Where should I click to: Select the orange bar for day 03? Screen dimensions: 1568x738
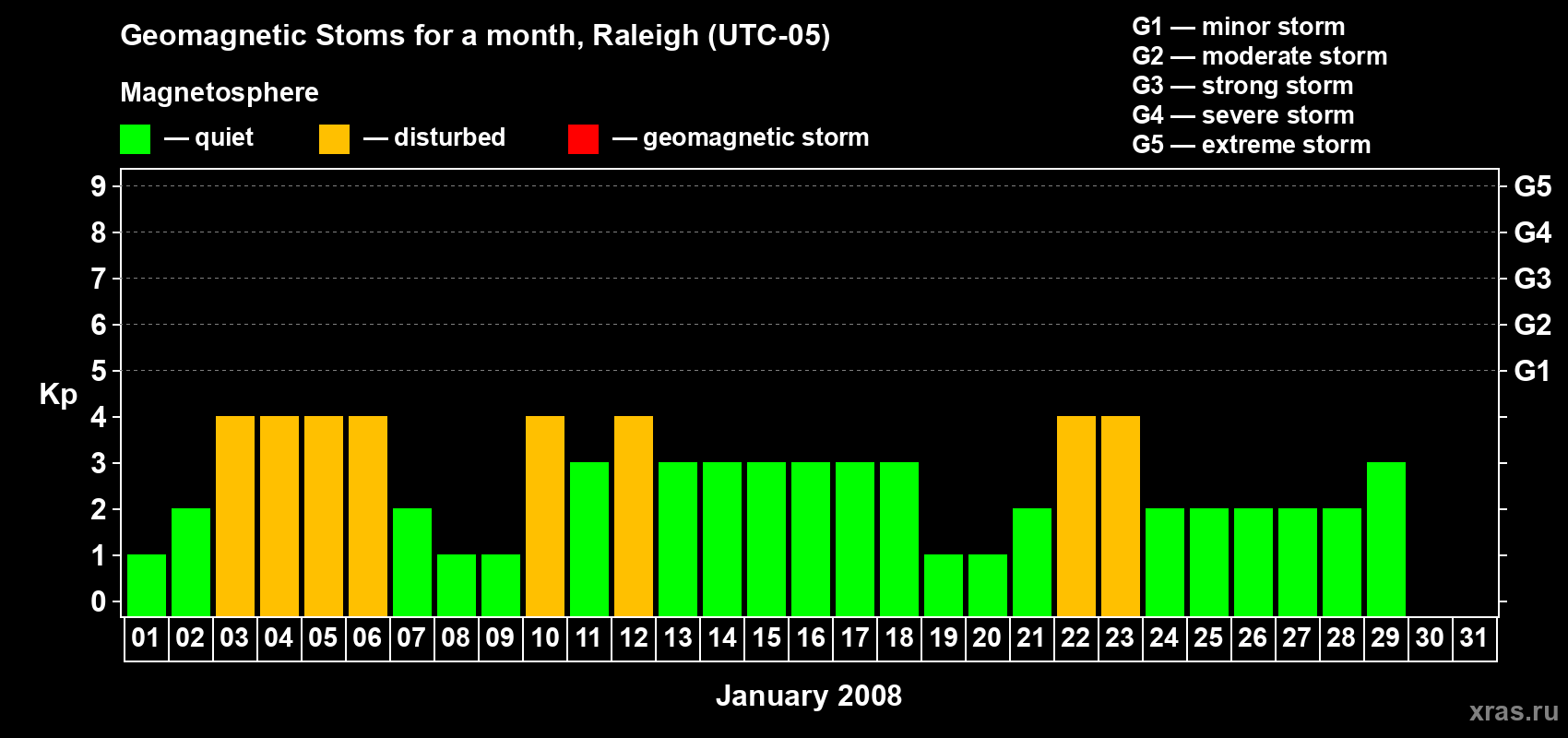235,516
